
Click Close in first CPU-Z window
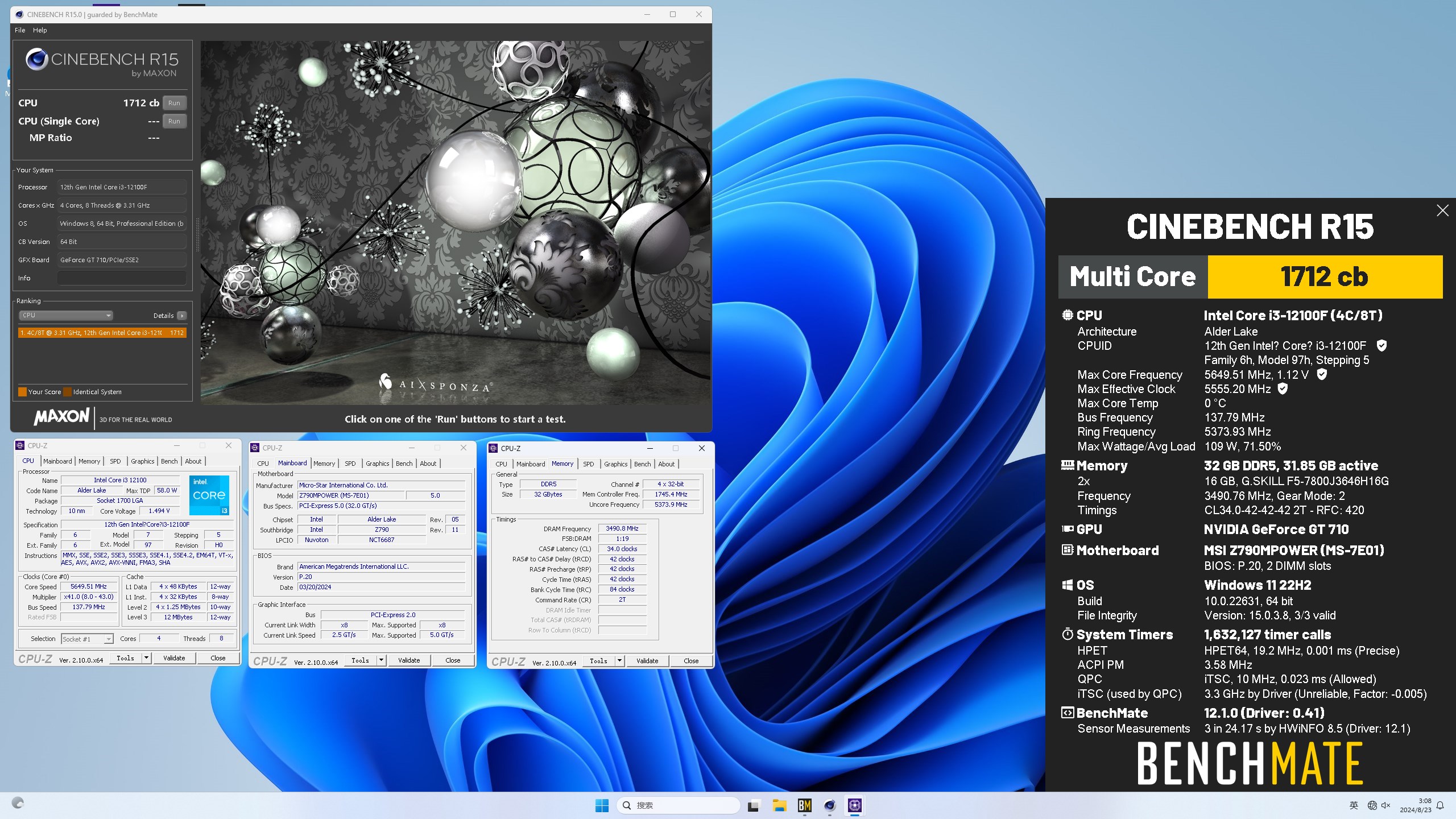[218, 658]
